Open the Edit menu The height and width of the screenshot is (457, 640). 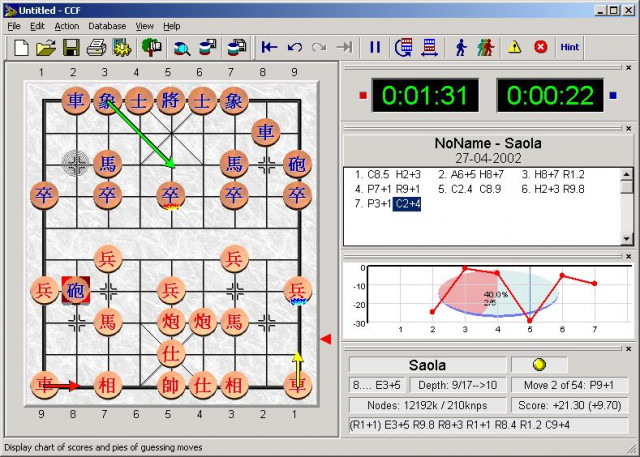coord(37,26)
